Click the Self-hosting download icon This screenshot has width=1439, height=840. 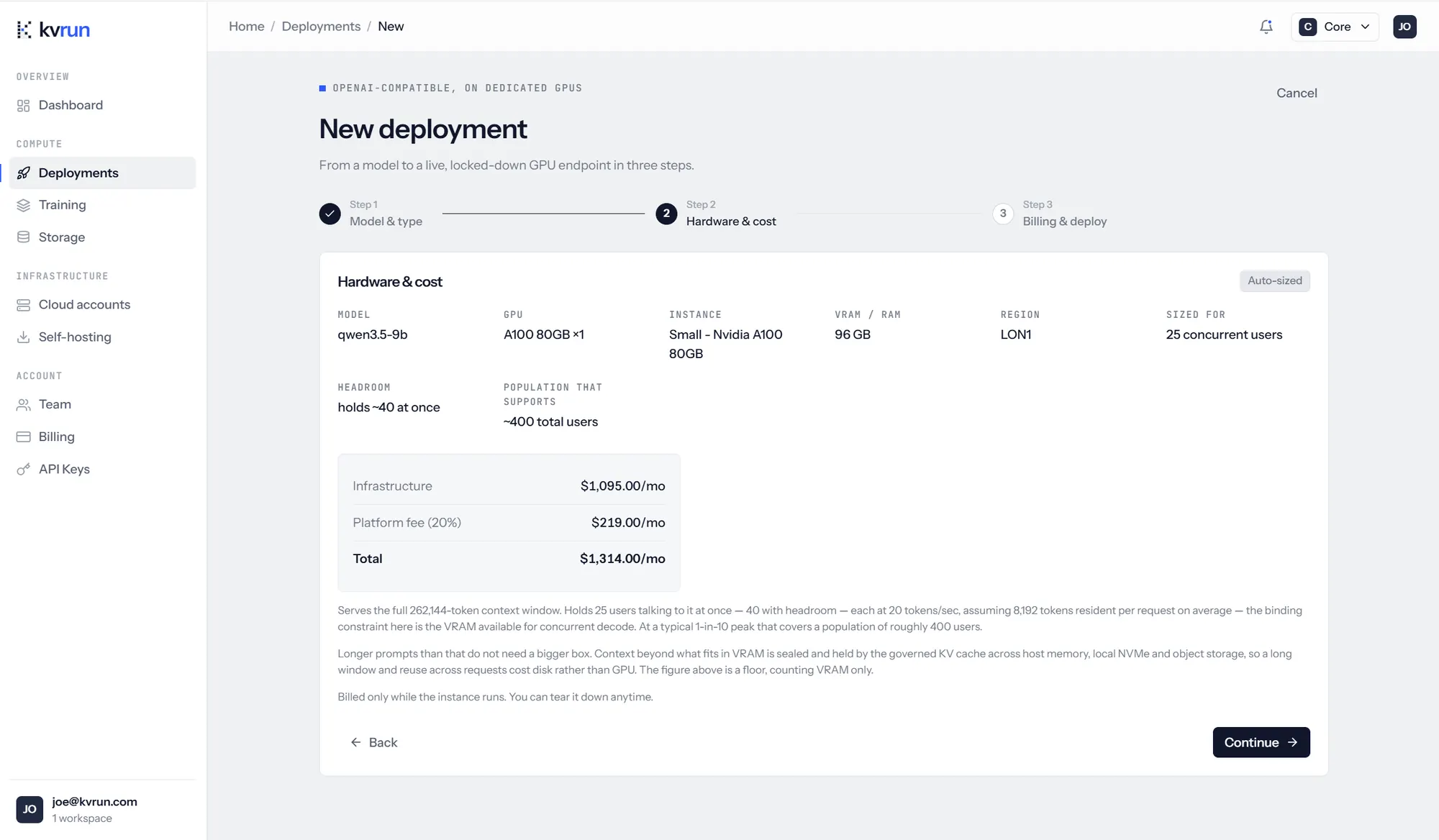click(x=24, y=337)
